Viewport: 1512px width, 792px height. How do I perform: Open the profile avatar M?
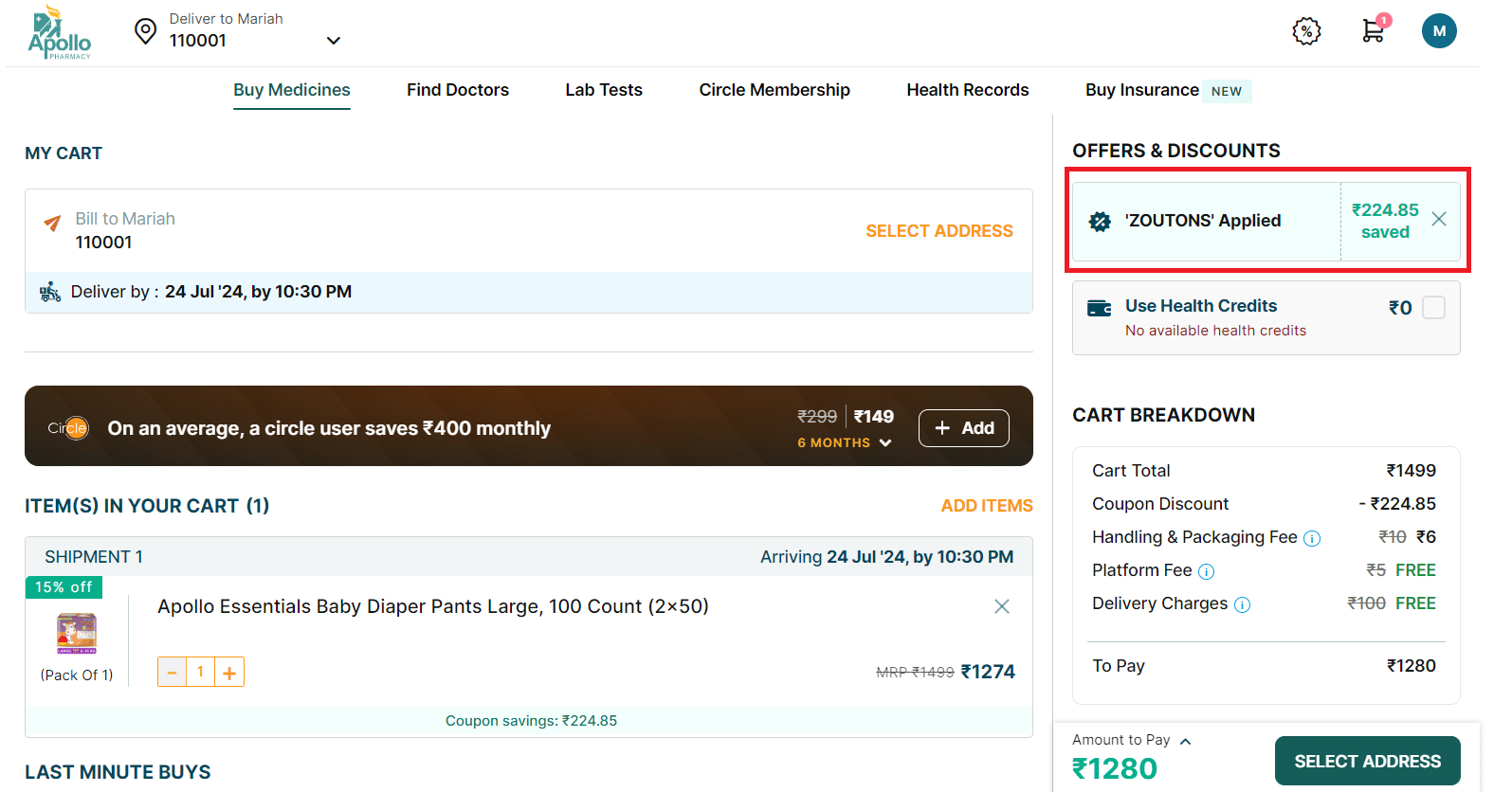(x=1438, y=31)
